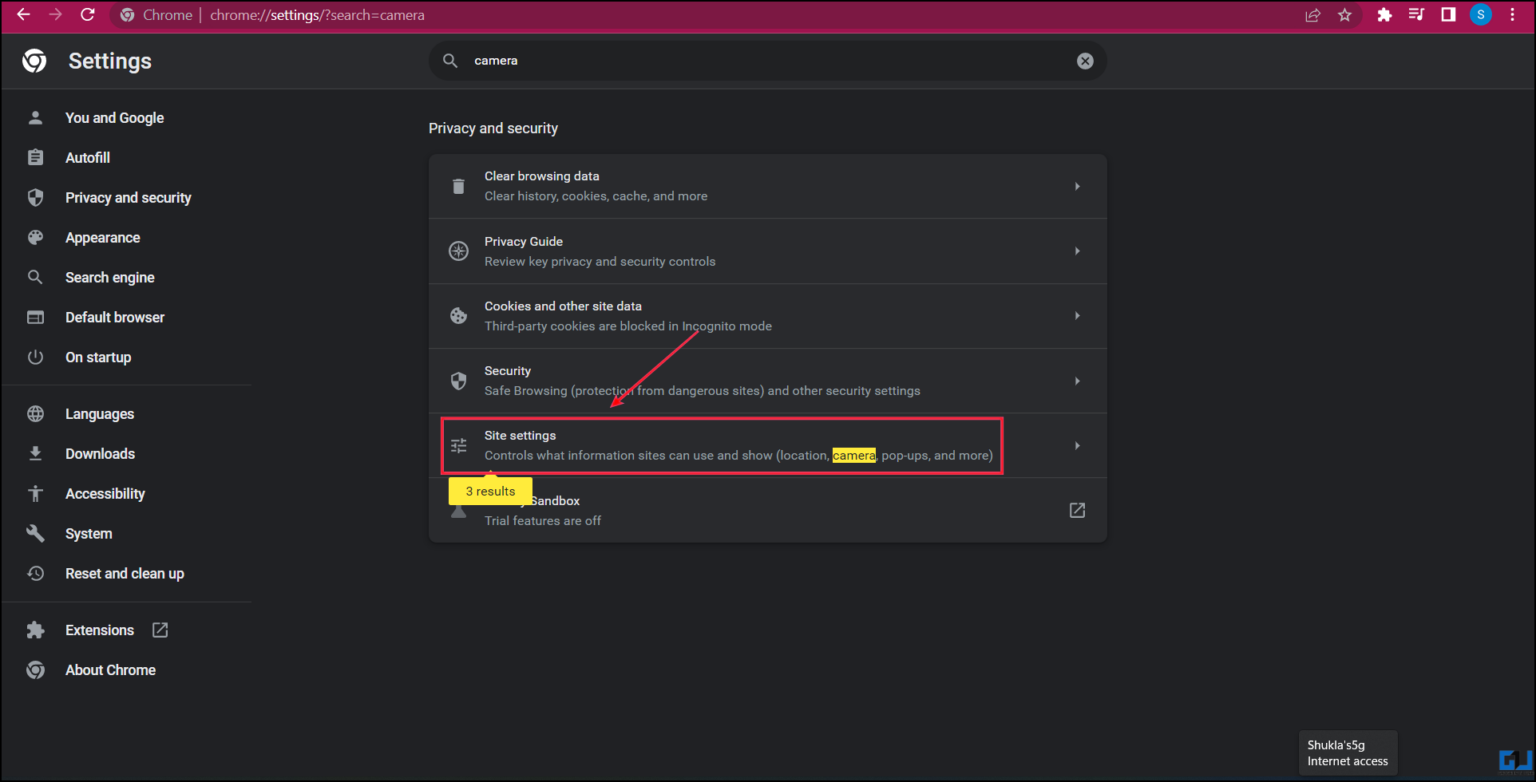
Task: Click the settings search field
Action: tap(760, 61)
